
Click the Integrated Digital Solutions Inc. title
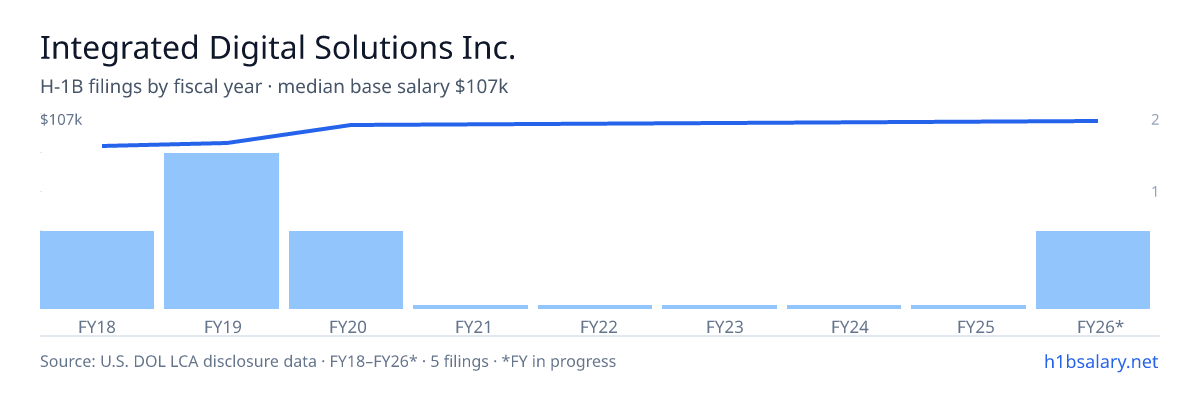click(278, 48)
